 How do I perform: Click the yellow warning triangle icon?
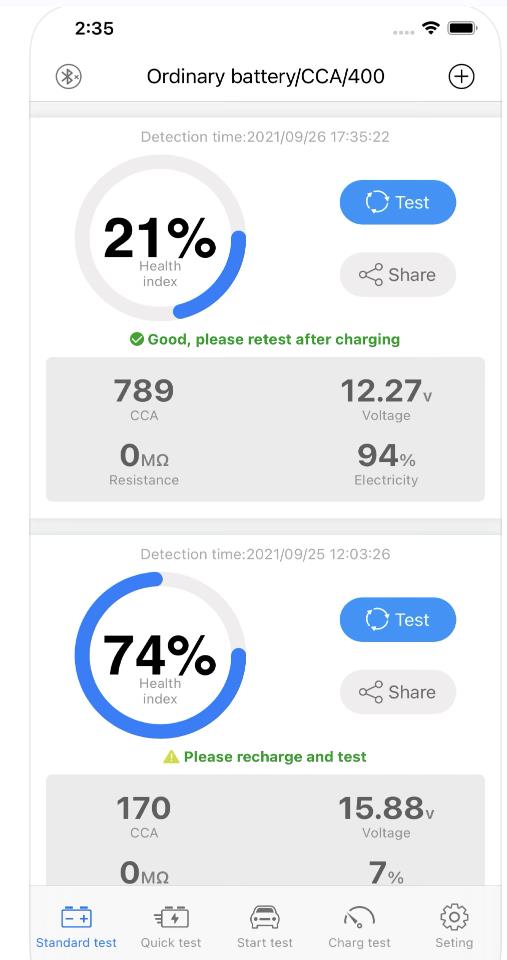click(171, 757)
